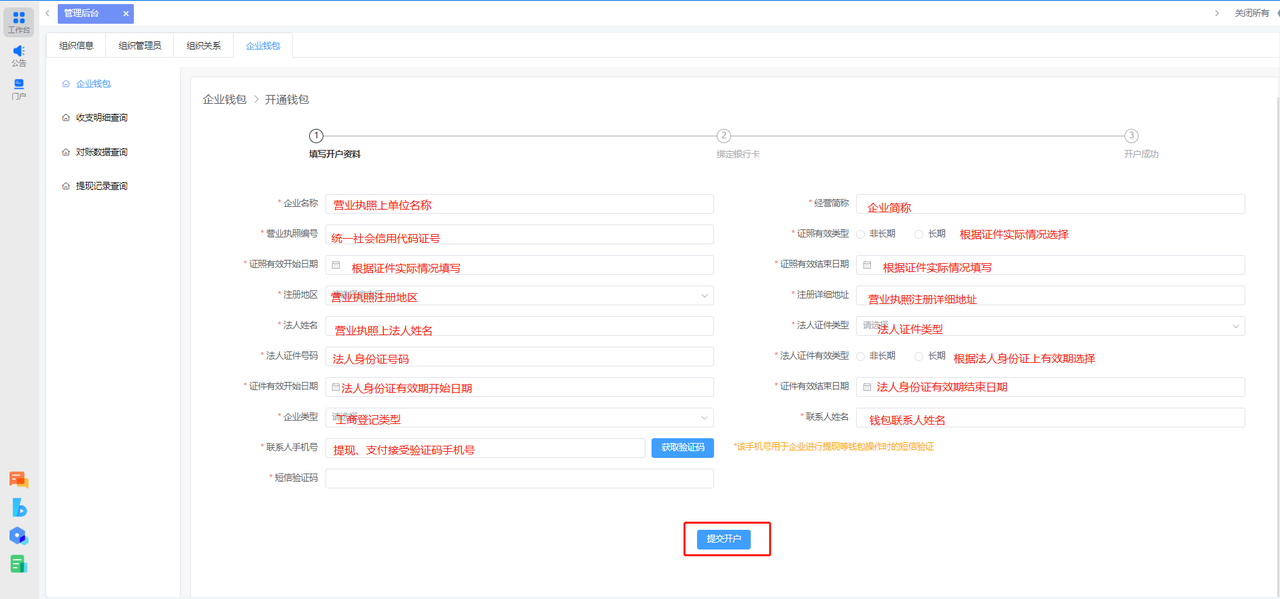The width and height of the screenshot is (1280, 599).
Task: Expand the 企业类型 dropdown
Action: point(704,418)
